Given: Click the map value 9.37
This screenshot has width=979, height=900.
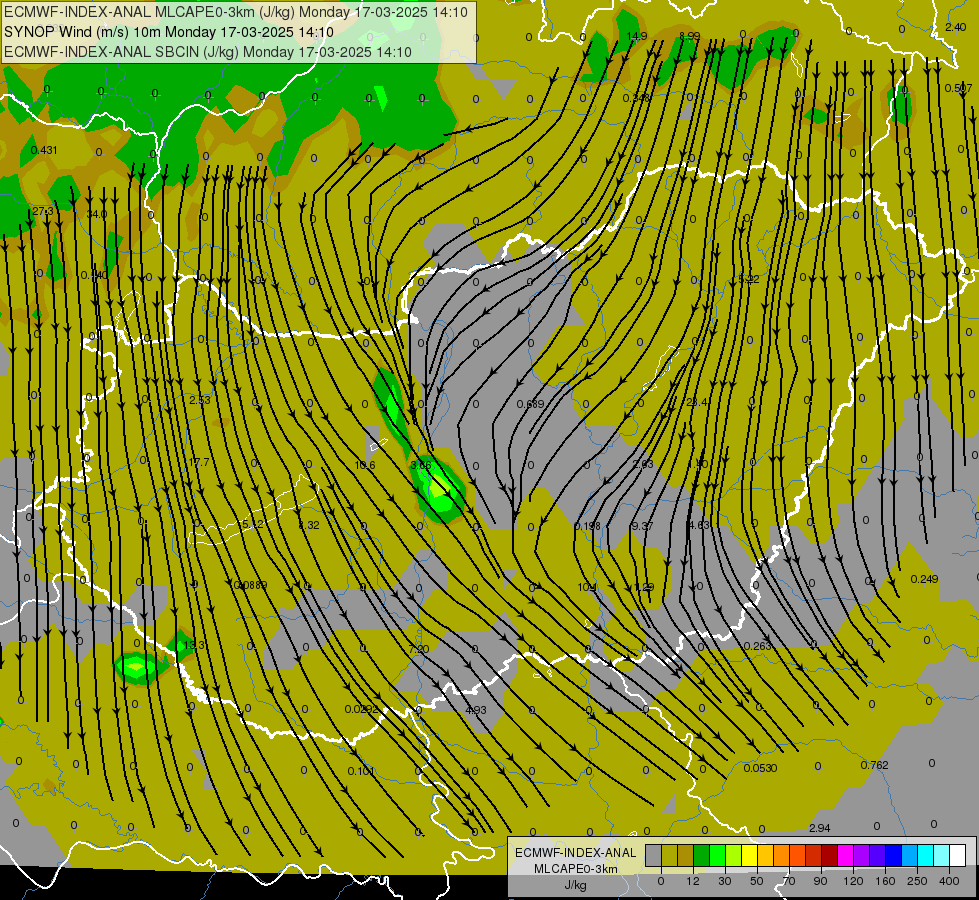Looking at the screenshot, I should coord(642,526).
